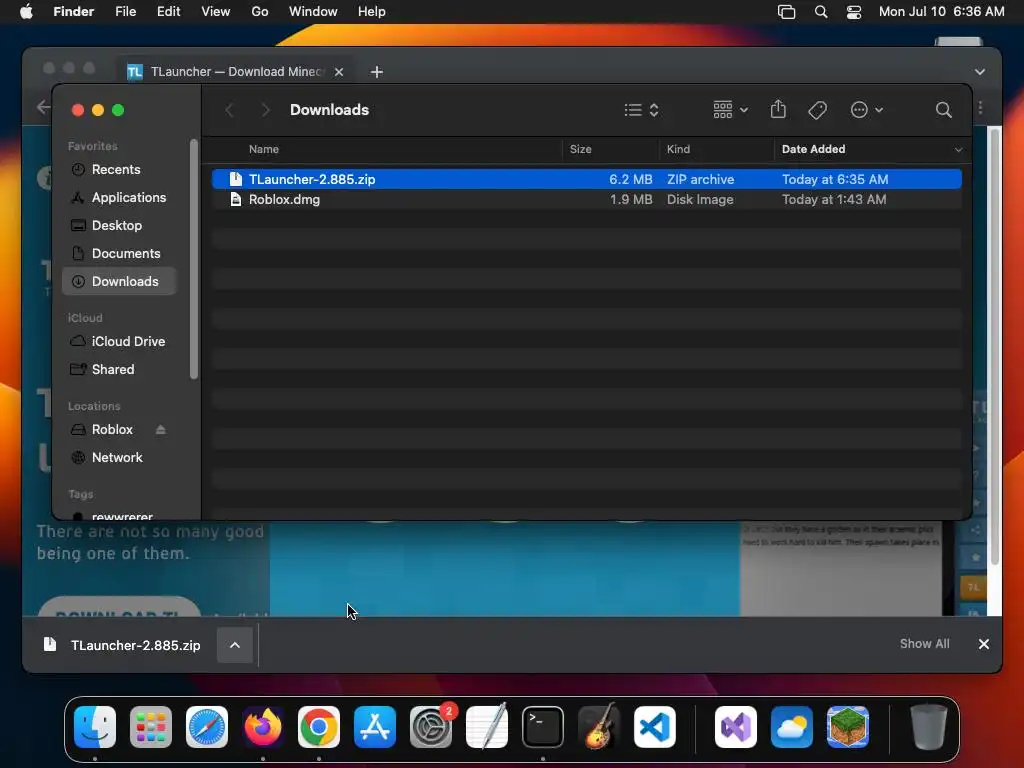Screen dimensions: 1024x768
Task: Open App Store from the Dock
Action: 375,727
